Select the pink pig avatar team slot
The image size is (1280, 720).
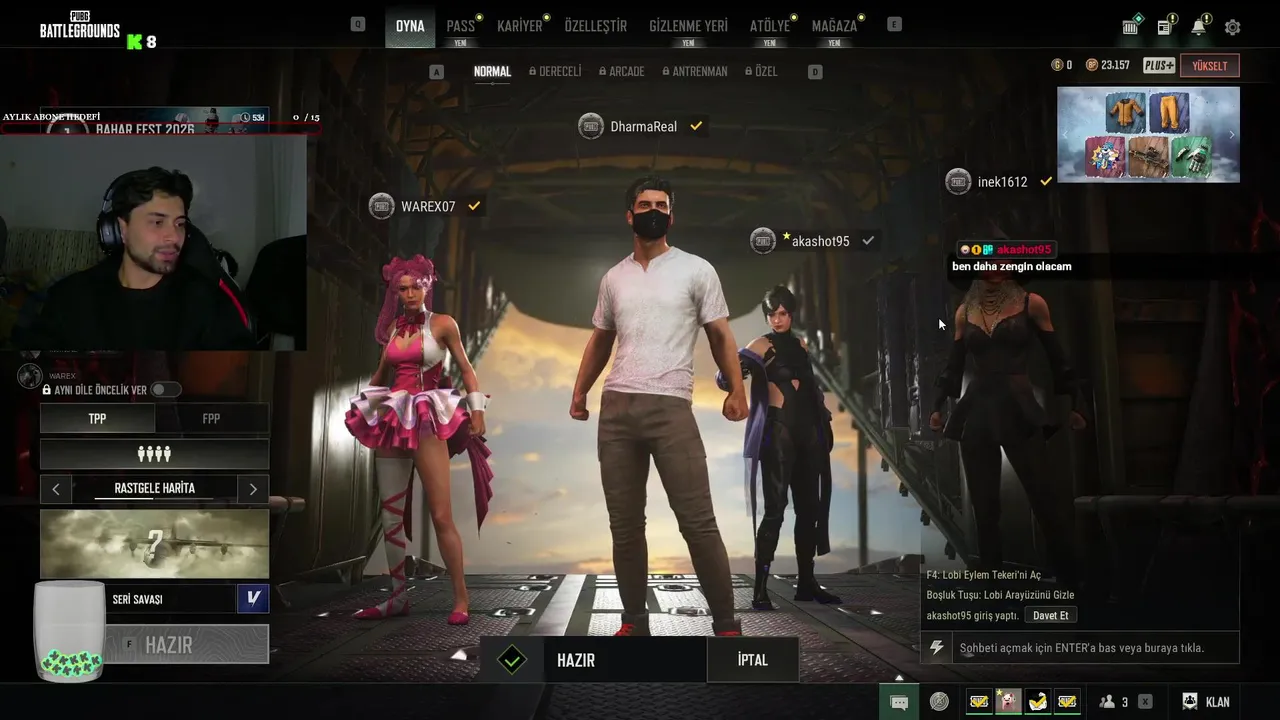[x=1009, y=702]
